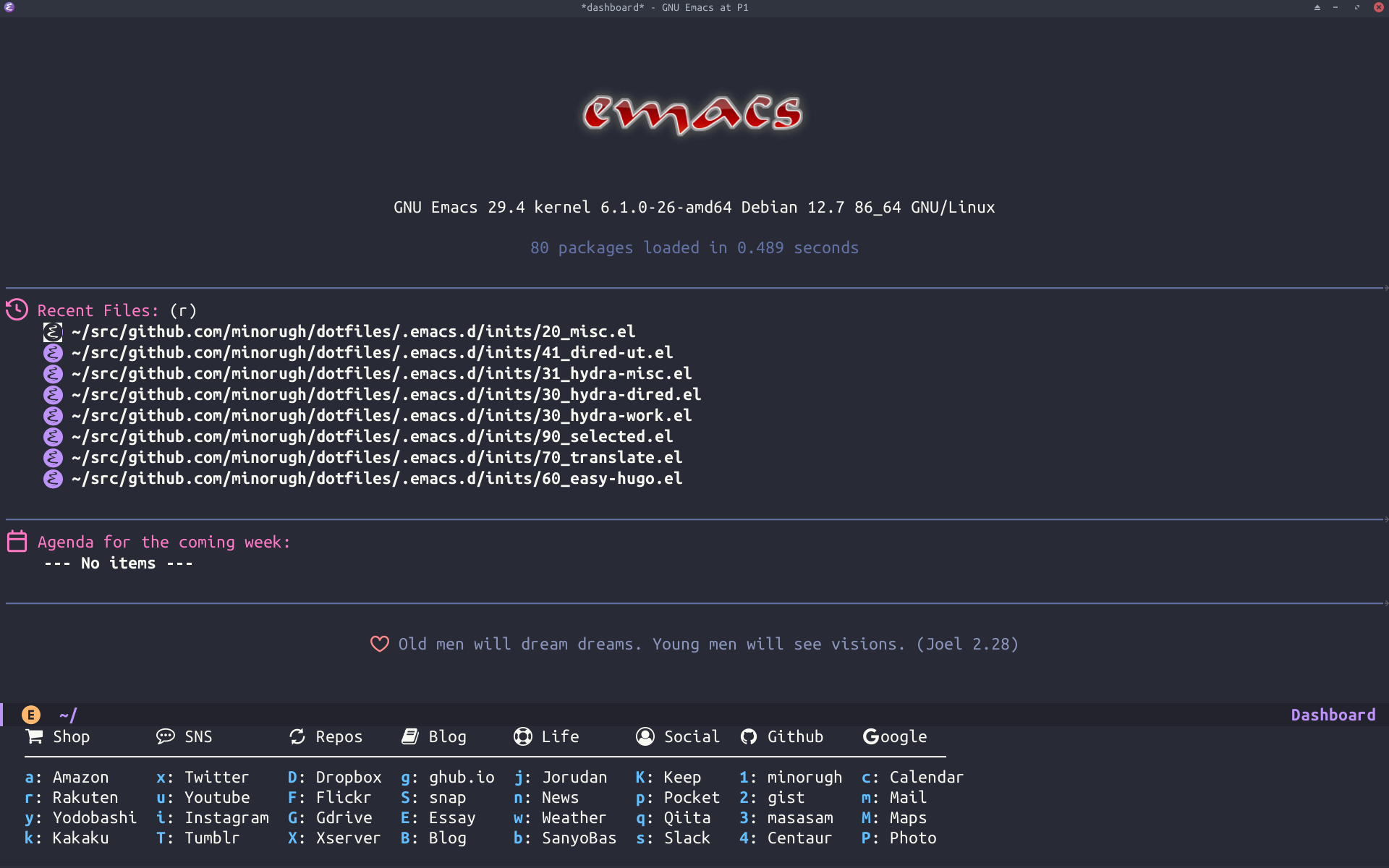
Task: Click the Social tab icon
Action: coord(645,737)
